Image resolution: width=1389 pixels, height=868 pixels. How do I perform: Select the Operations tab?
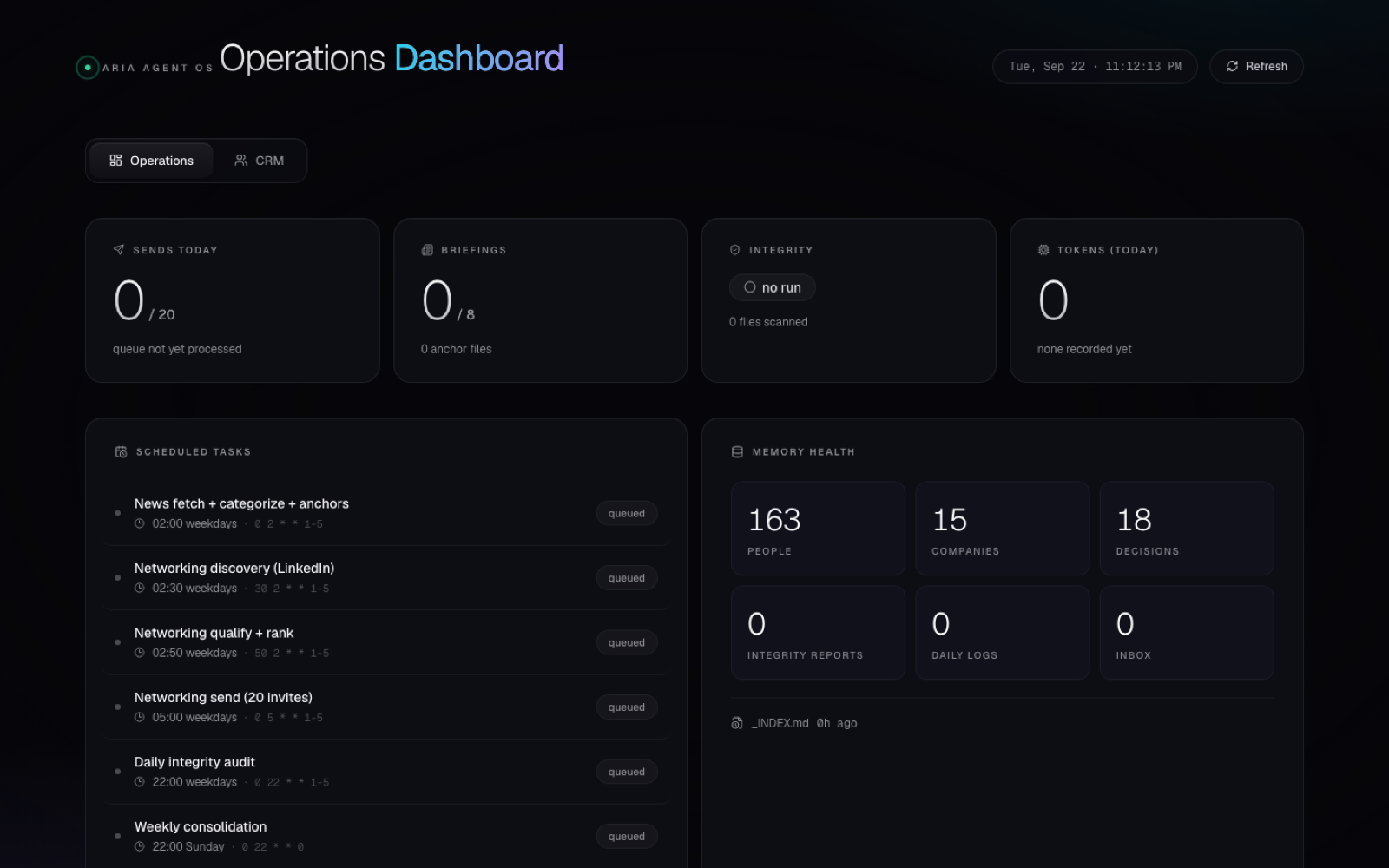151,161
